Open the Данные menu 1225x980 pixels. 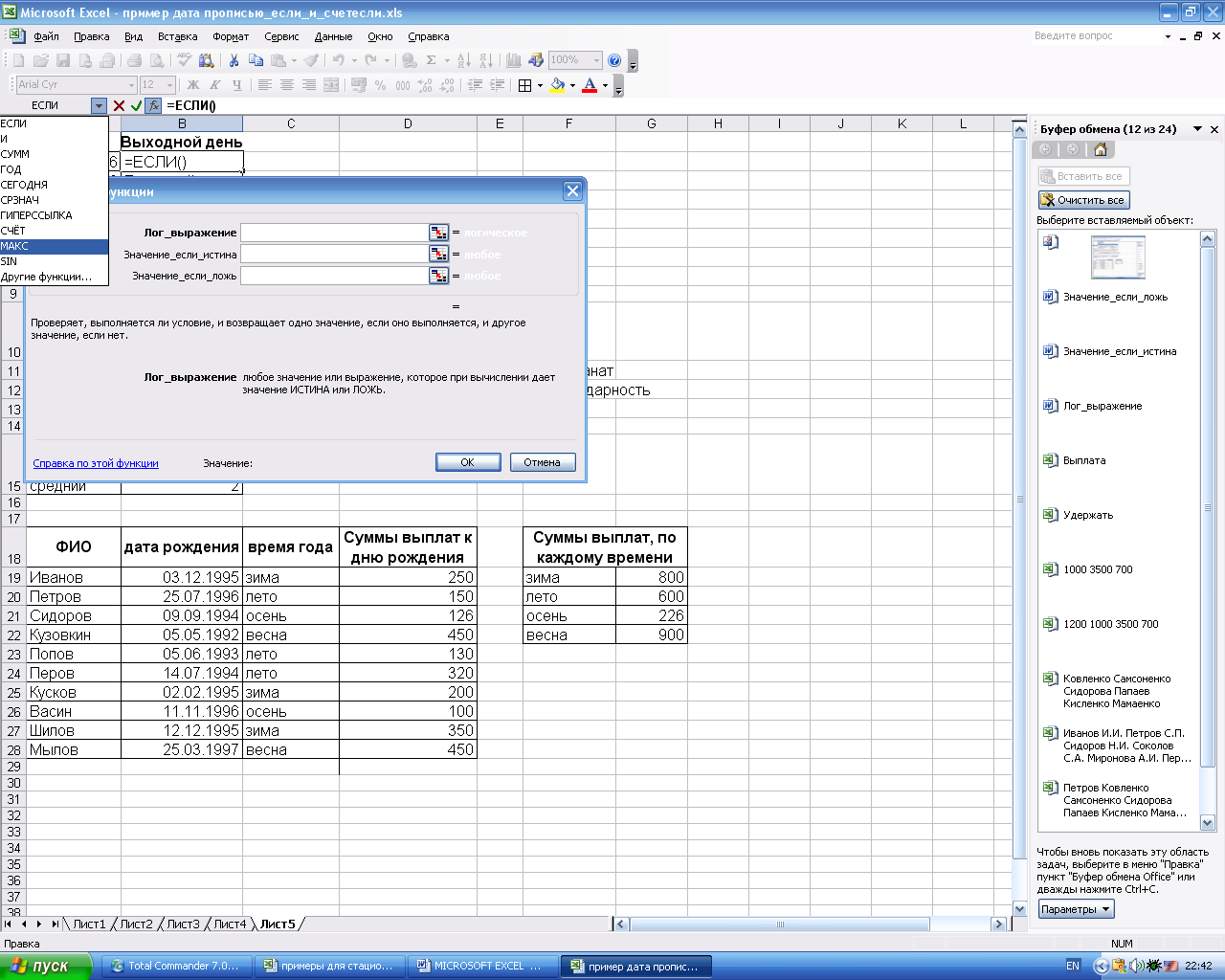[333, 36]
